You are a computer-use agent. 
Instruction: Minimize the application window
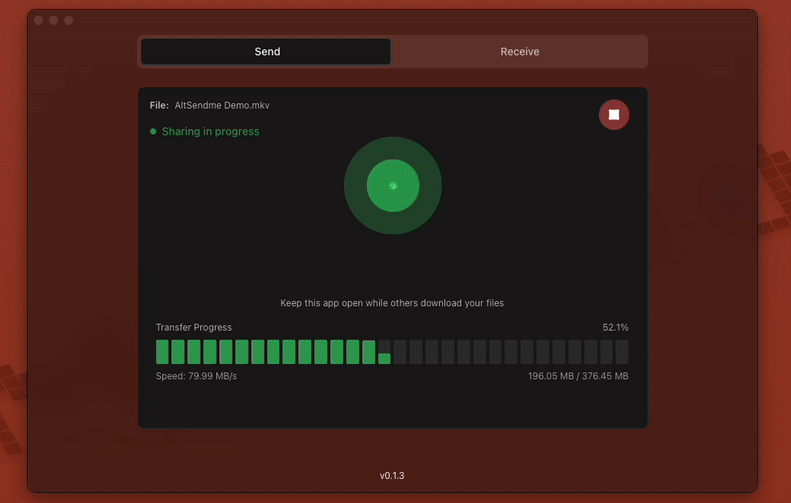[x=54, y=20]
